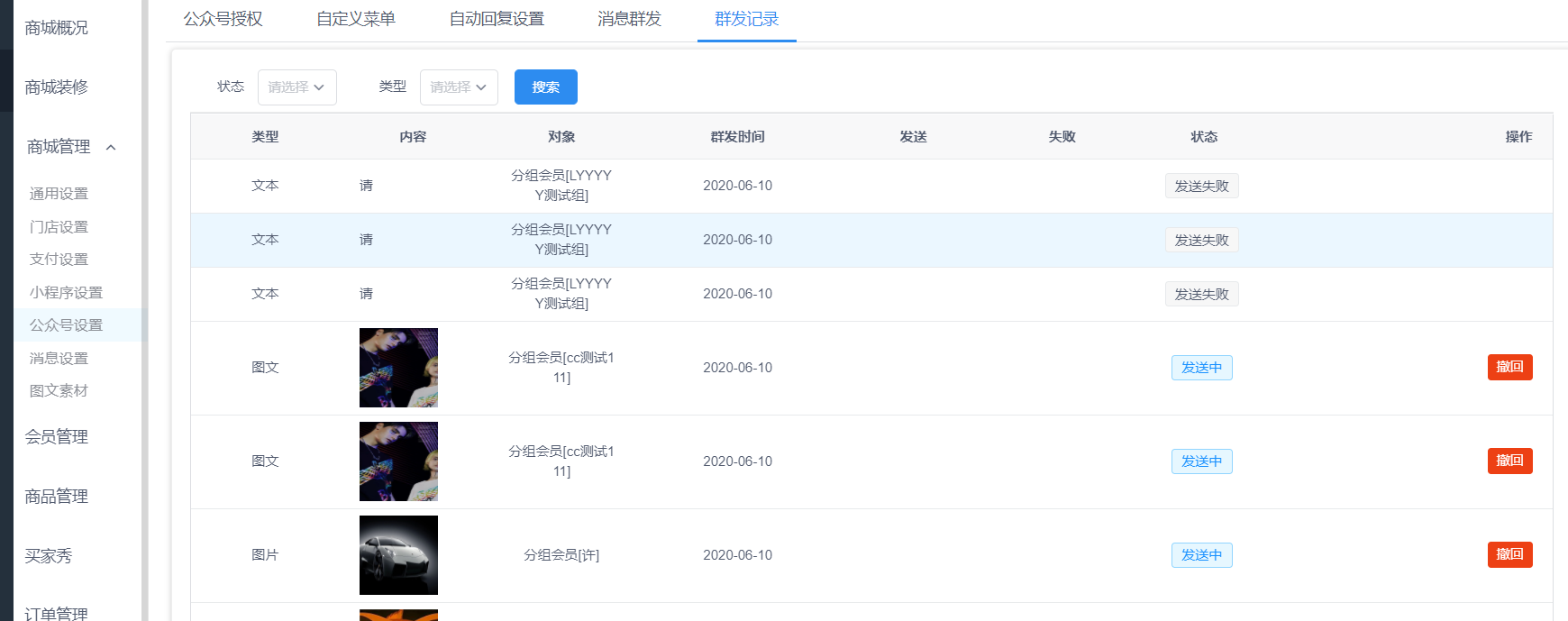
Task: Open 图文素材 in the sidebar
Action: click(x=59, y=391)
